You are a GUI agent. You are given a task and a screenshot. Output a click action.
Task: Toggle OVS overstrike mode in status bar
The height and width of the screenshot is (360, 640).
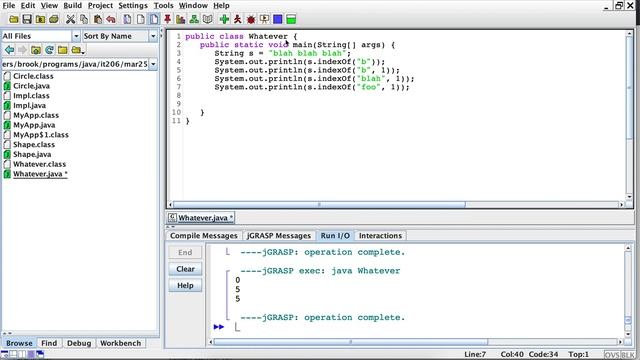pyautogui.click(x=611, y=355)
